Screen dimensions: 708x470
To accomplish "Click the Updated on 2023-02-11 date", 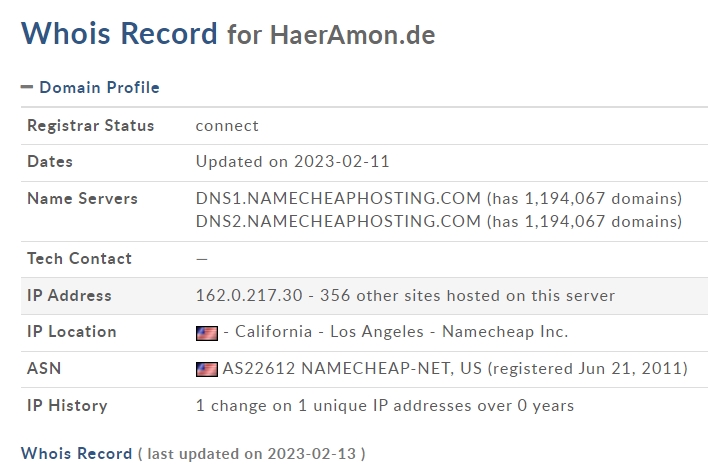I will click(x=291, y=162).
